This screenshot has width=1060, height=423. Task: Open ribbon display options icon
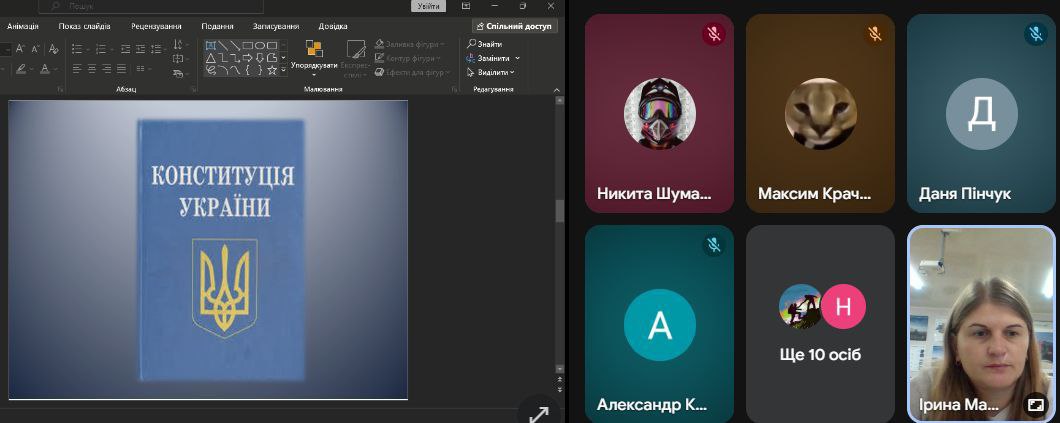coord(466,5)
